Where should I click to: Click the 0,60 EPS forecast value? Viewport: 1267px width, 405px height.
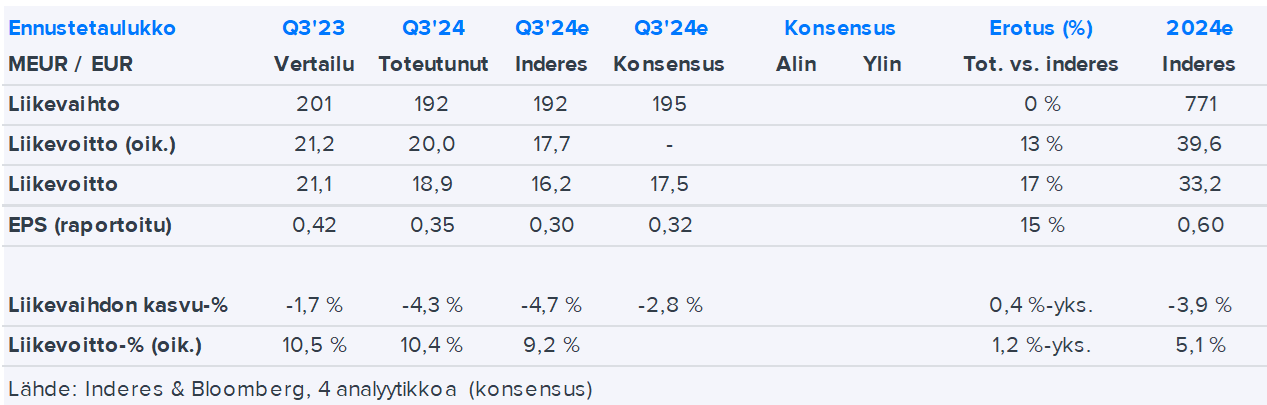click(x=1200, y=225)
